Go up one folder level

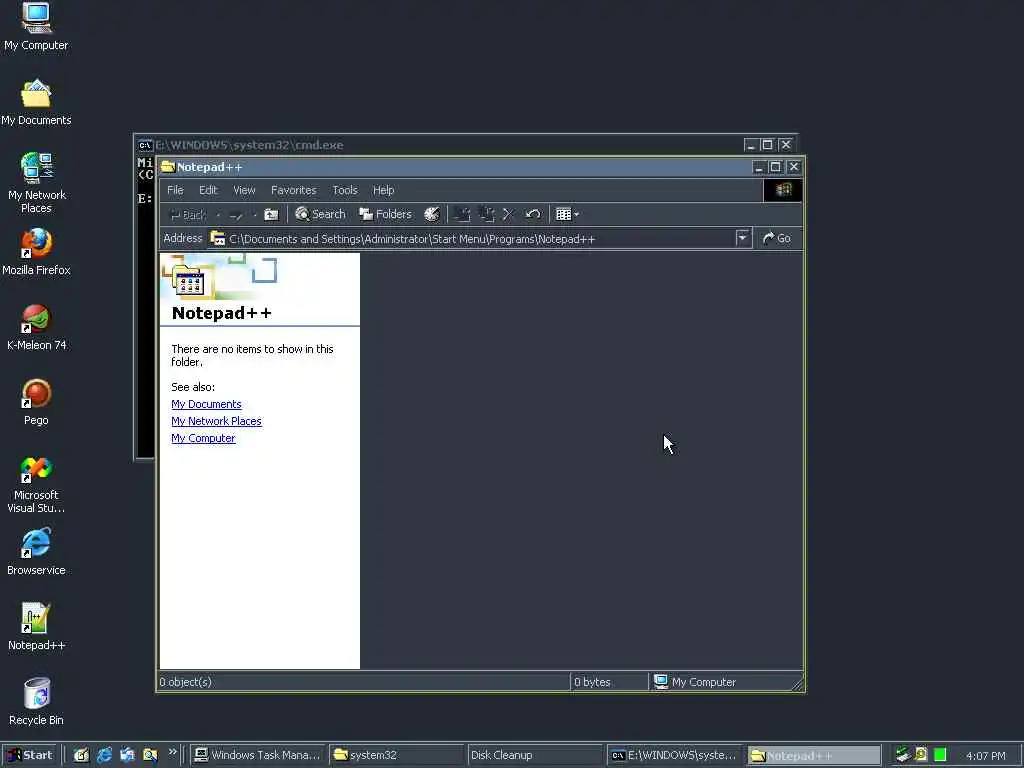271,214
